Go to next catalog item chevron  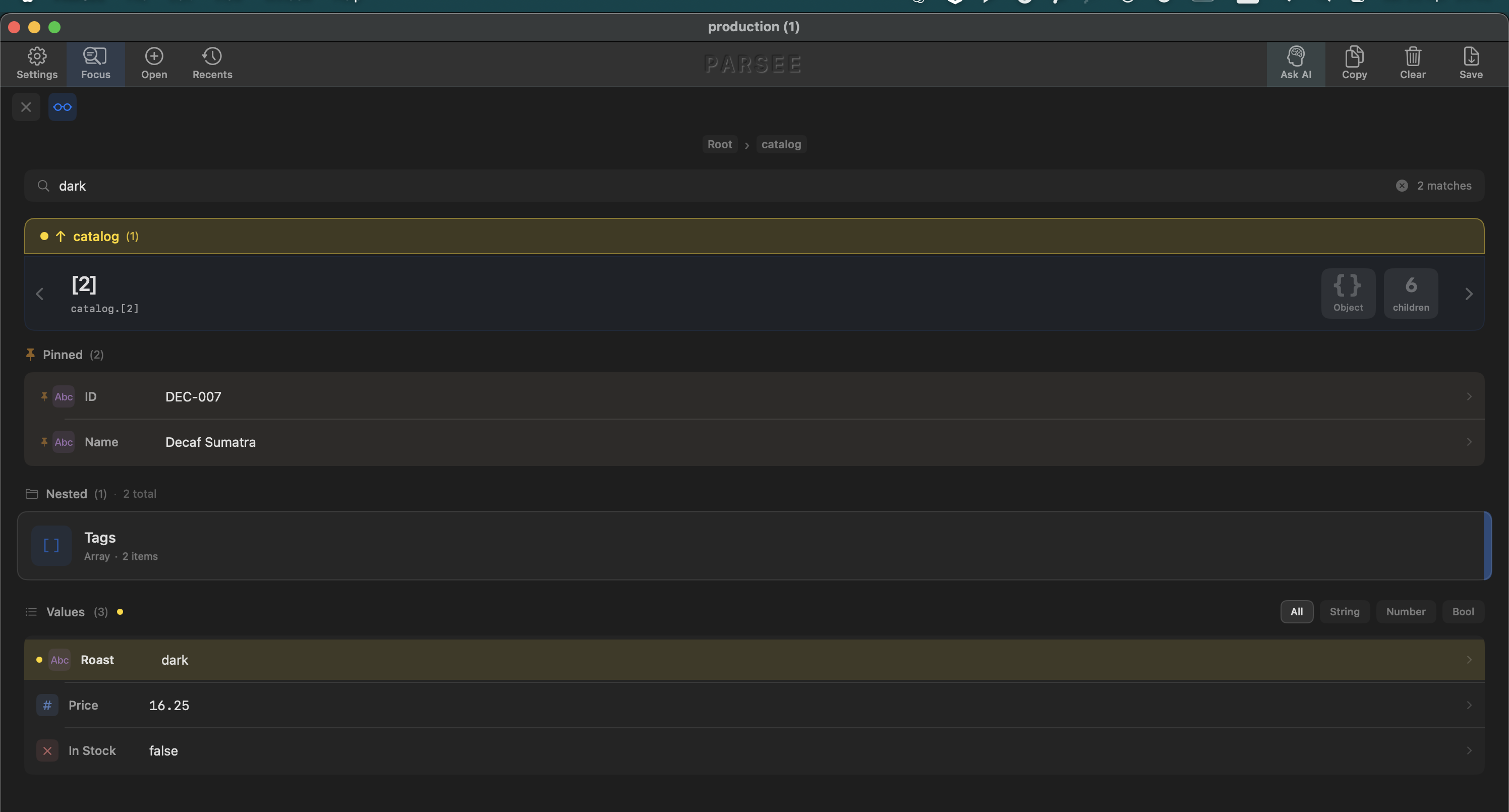click(x=1469, y=294)
